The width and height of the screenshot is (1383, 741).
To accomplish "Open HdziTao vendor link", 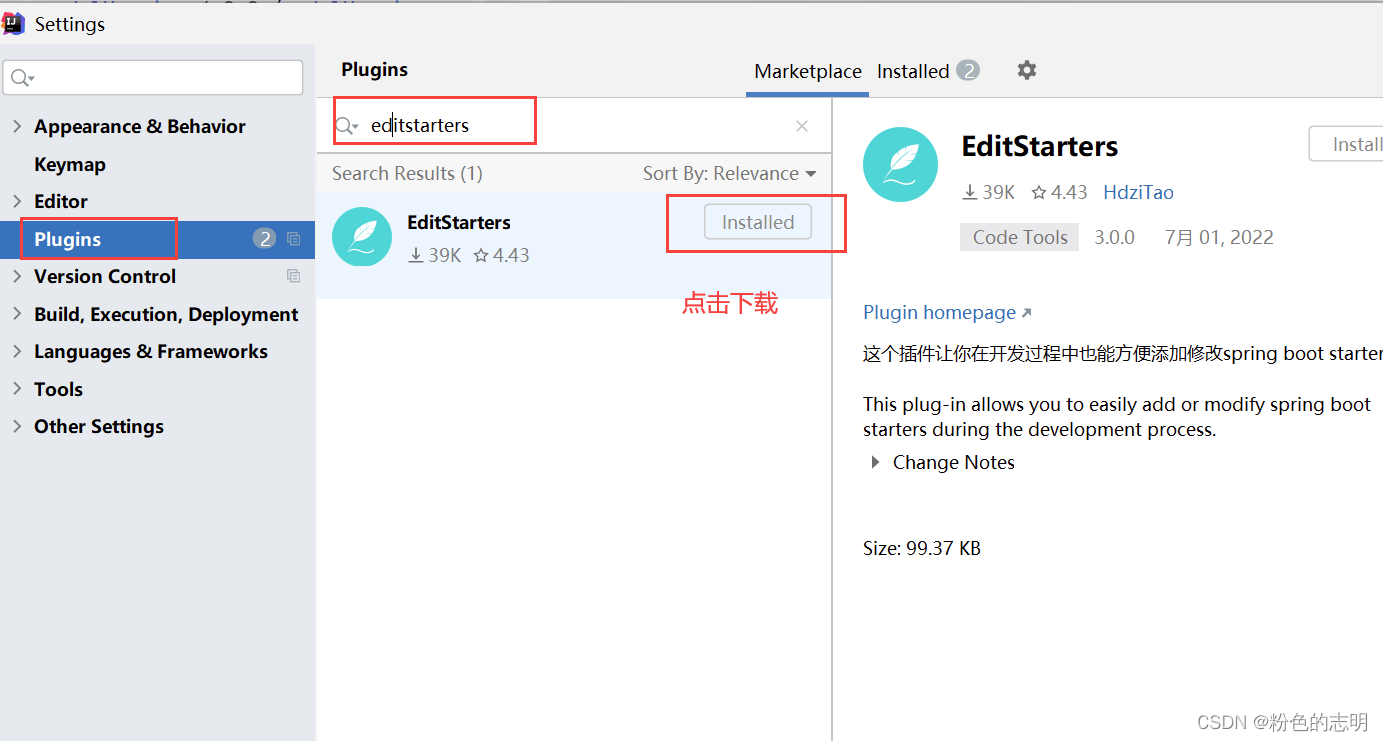I will (1138, 192).
